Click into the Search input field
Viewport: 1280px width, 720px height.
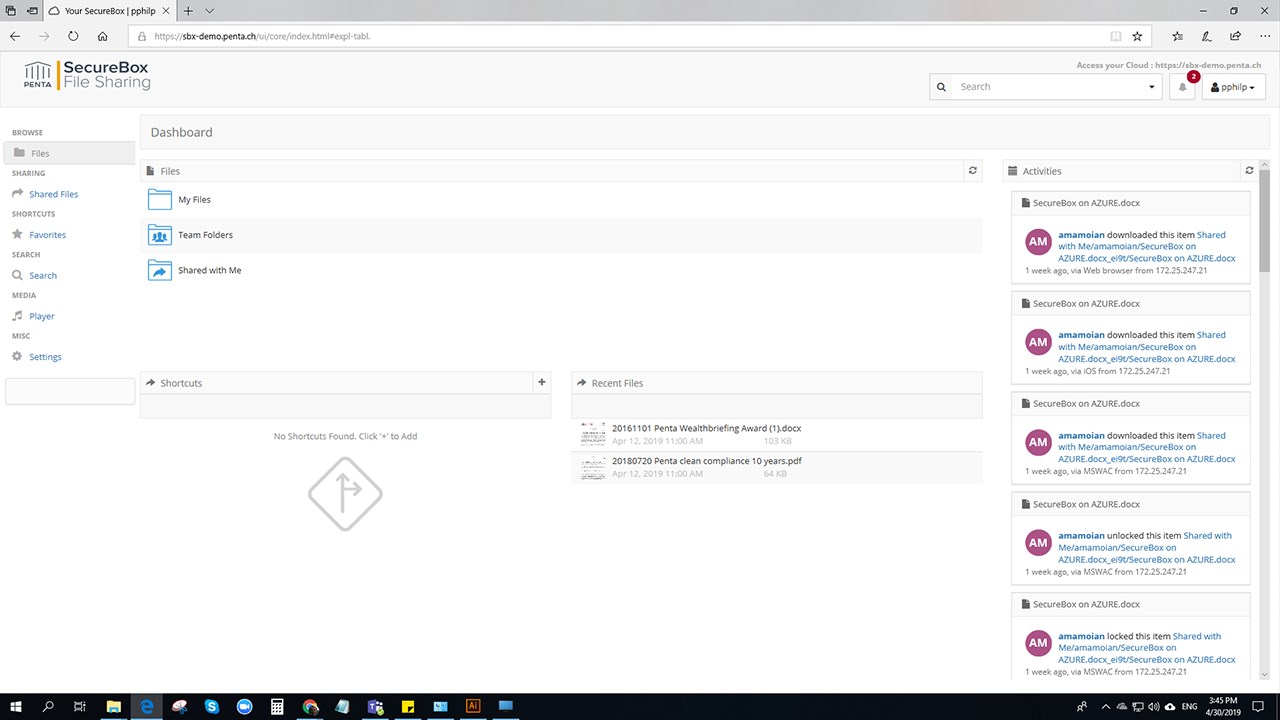[1048, 87]
